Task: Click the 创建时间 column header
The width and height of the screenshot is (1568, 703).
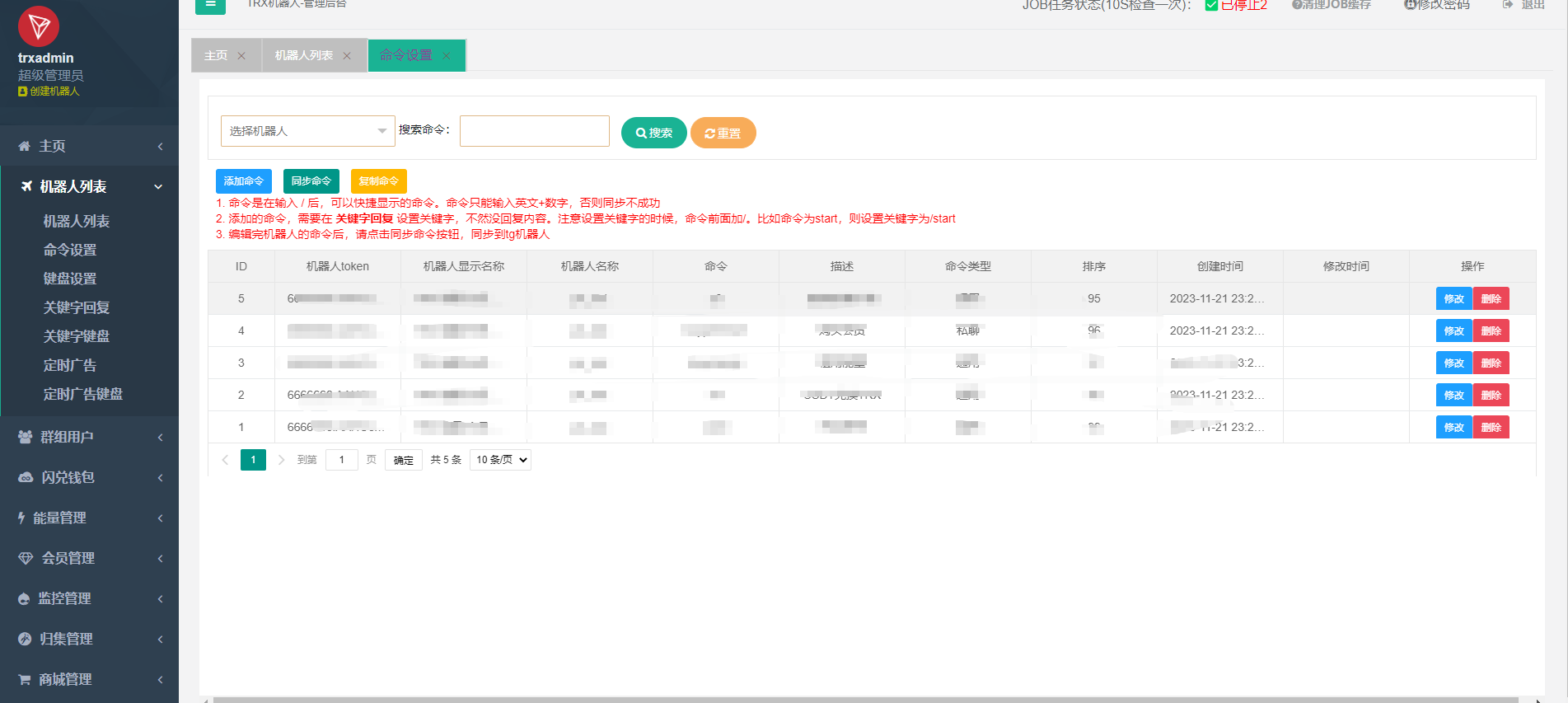Action: pos(1220,266)
